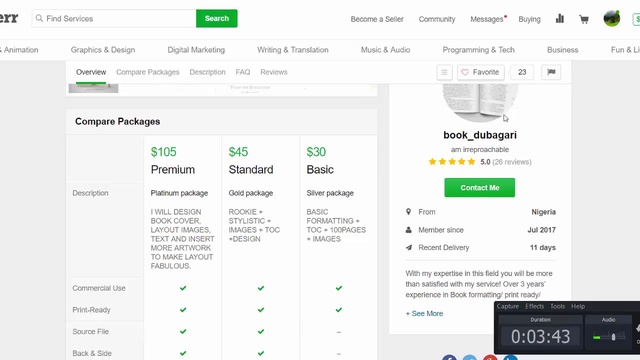This screenshot has height=360, width=640.
Task: Click the Standard Print-Ready checkmark
Action: 261,310
